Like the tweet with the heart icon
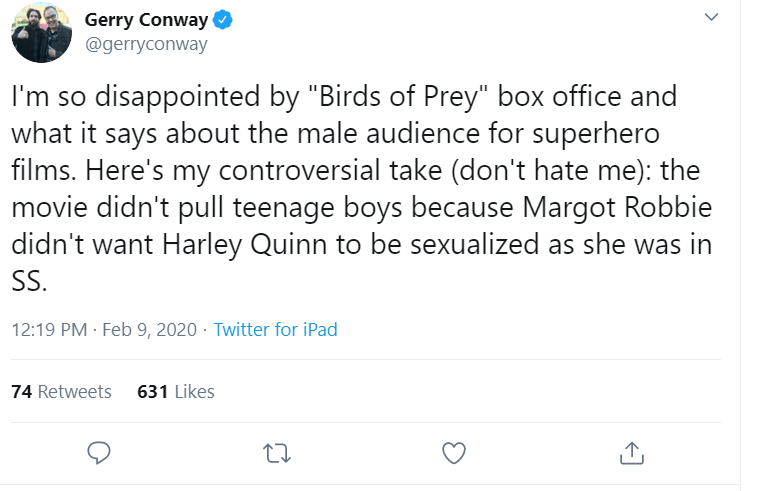 [453, 453]
